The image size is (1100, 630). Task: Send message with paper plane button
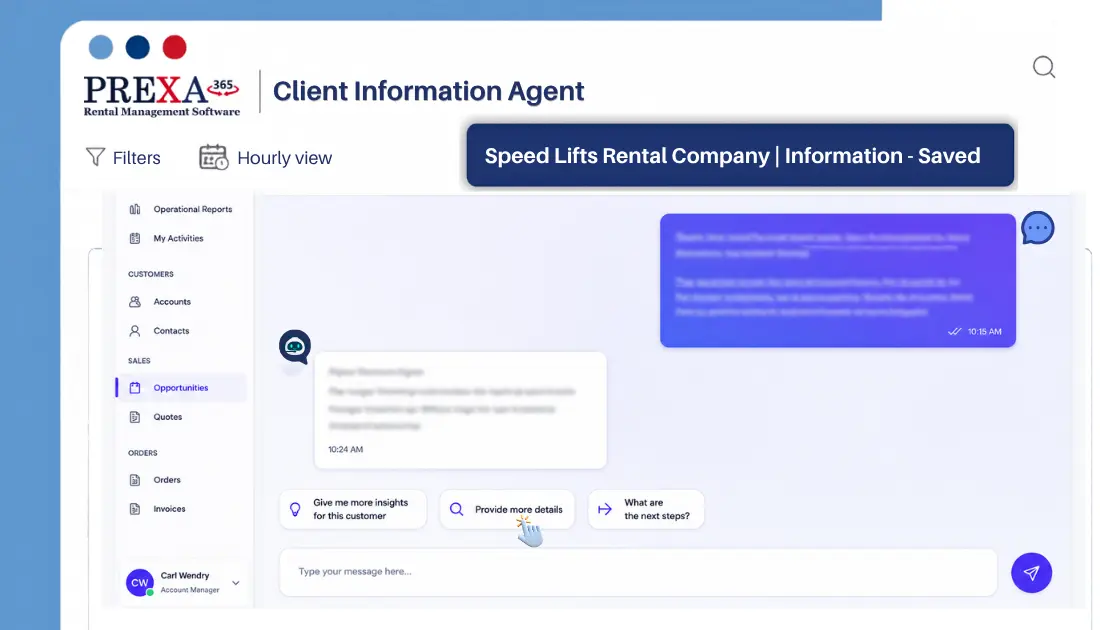1031,572
